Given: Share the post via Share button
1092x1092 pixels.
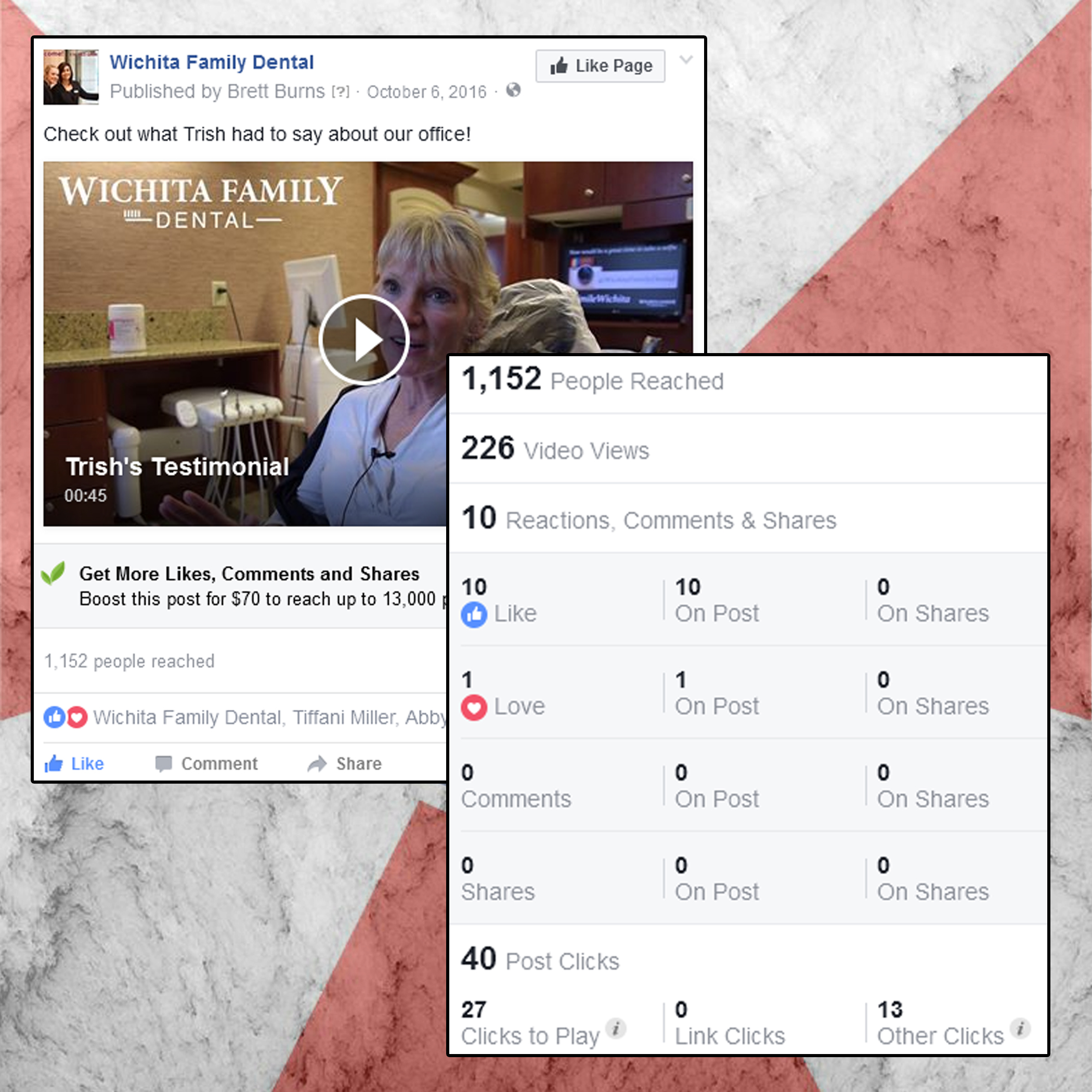Looking at the screenshot, I should pyautogui.click(x=344, y=763).
